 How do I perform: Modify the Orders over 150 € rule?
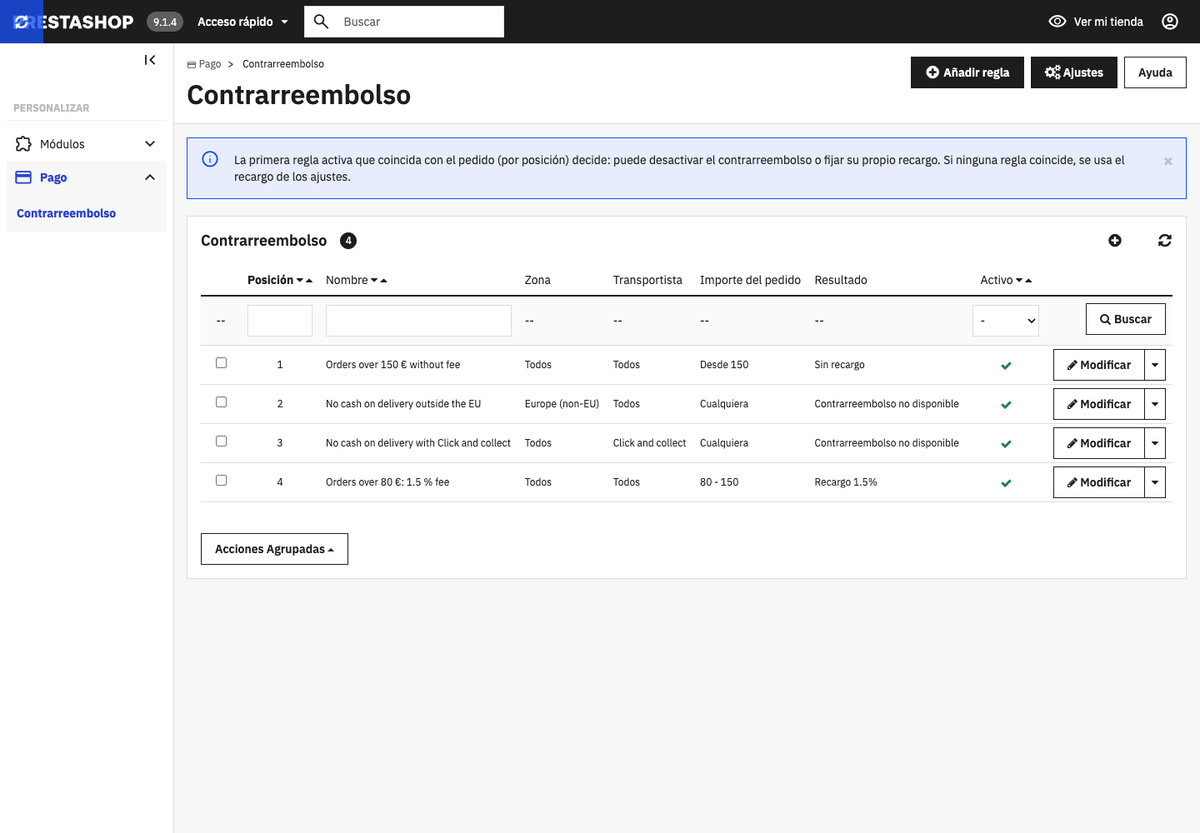tap(1099, 365)
